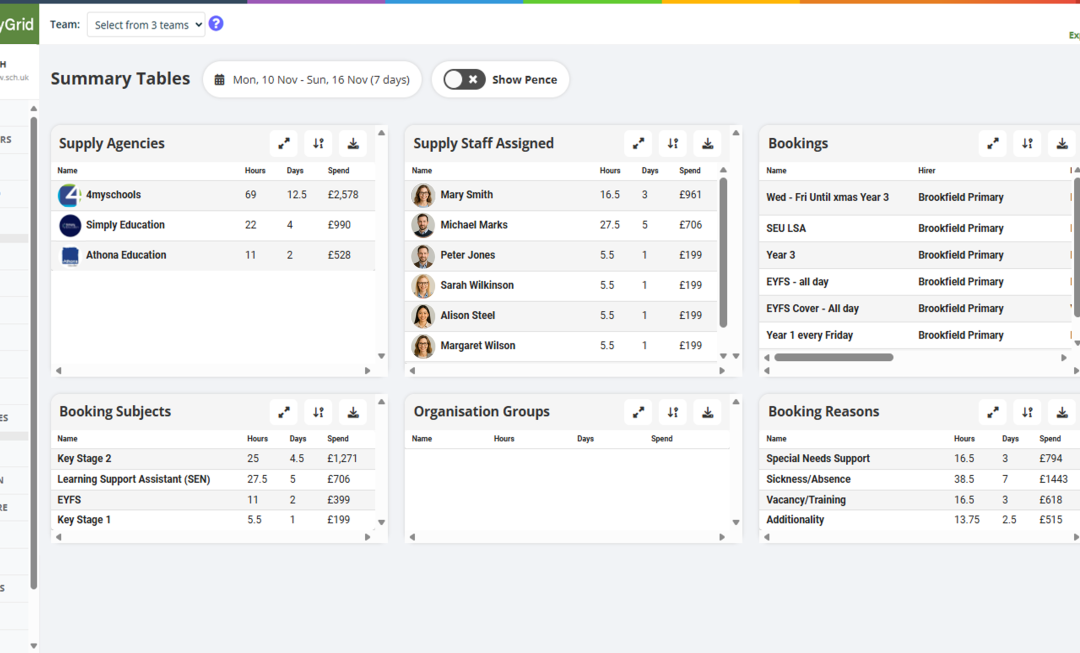1080x653 pixels.
Task: Download the Booking Reasons table
Action: click(1062, 412)
